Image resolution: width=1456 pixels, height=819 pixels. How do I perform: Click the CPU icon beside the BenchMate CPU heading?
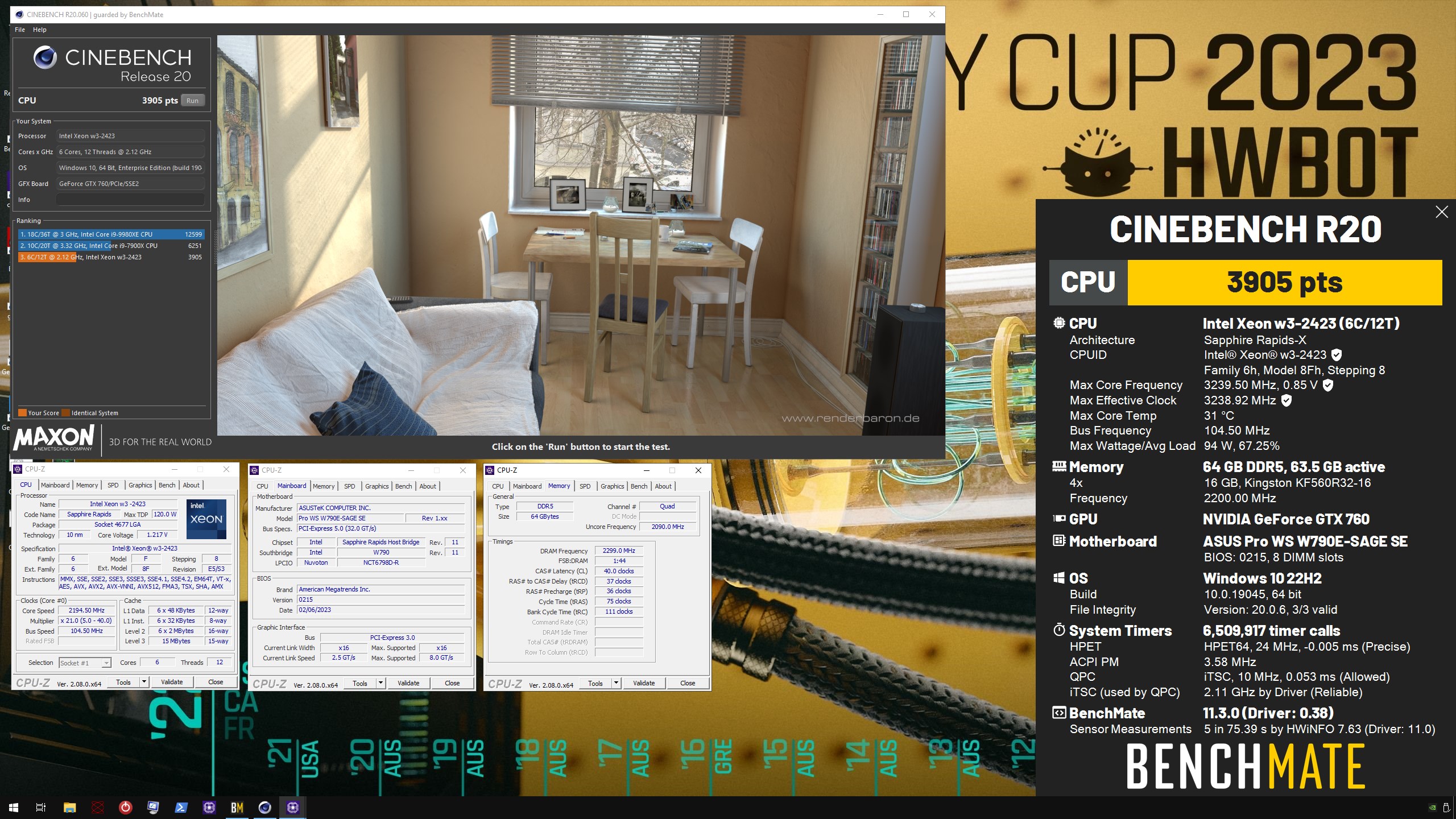click(x=1059, y=323)
